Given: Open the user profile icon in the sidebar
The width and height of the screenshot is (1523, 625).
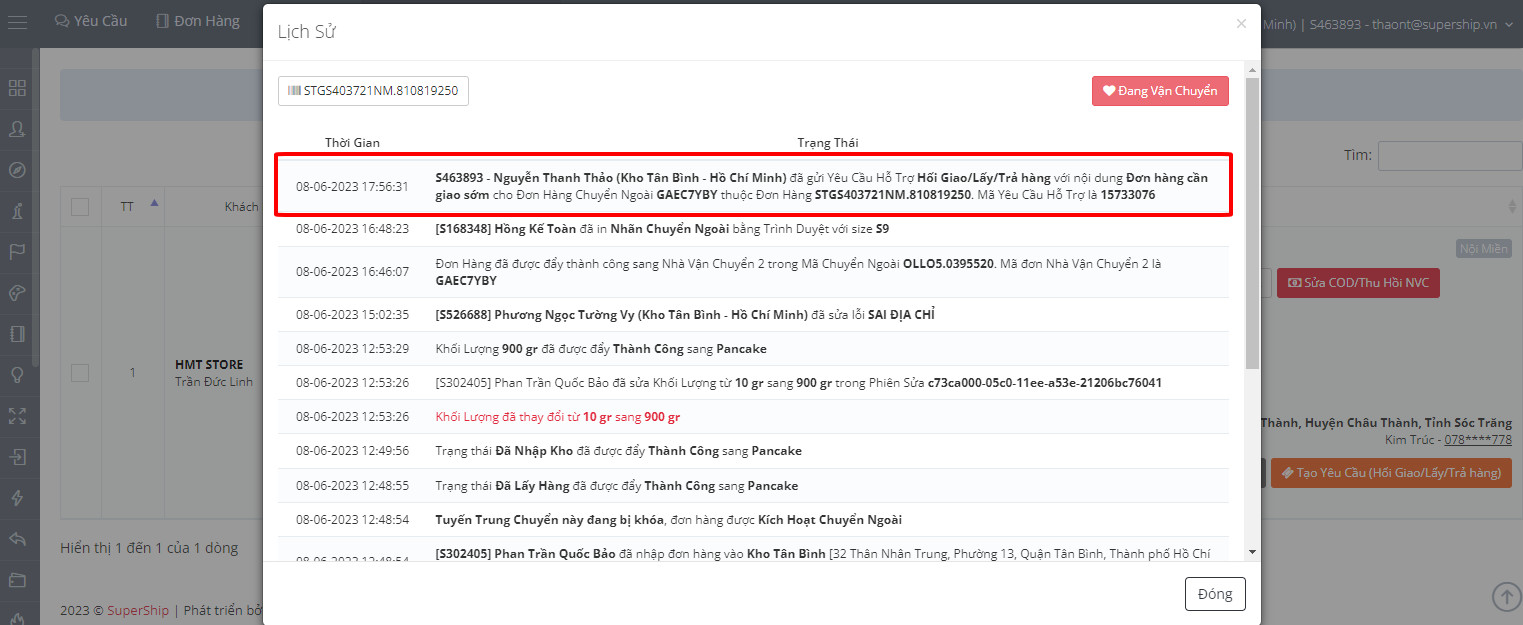Looking at the screenshot, I should (17, 129).
